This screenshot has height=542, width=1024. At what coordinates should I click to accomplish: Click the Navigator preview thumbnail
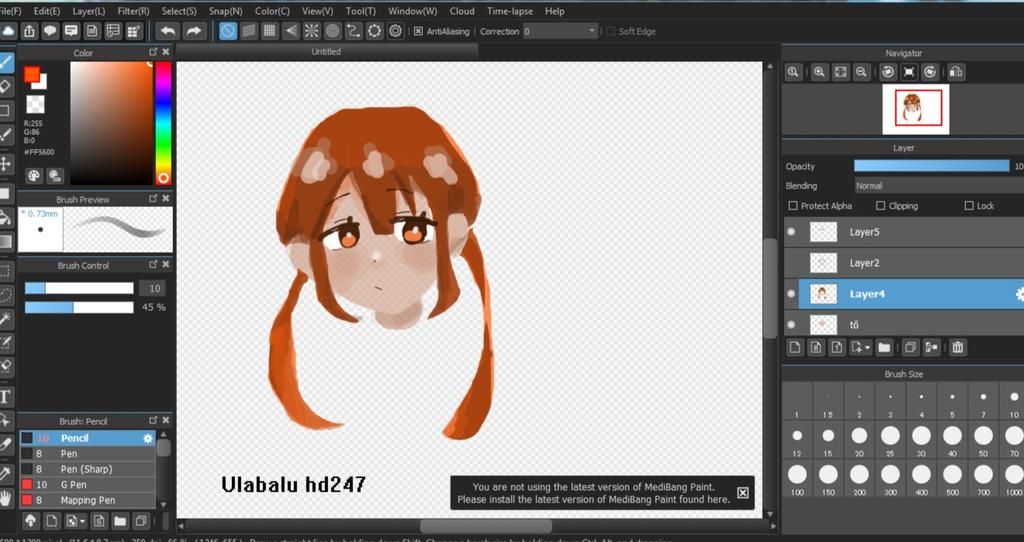(x=916, y=110)
